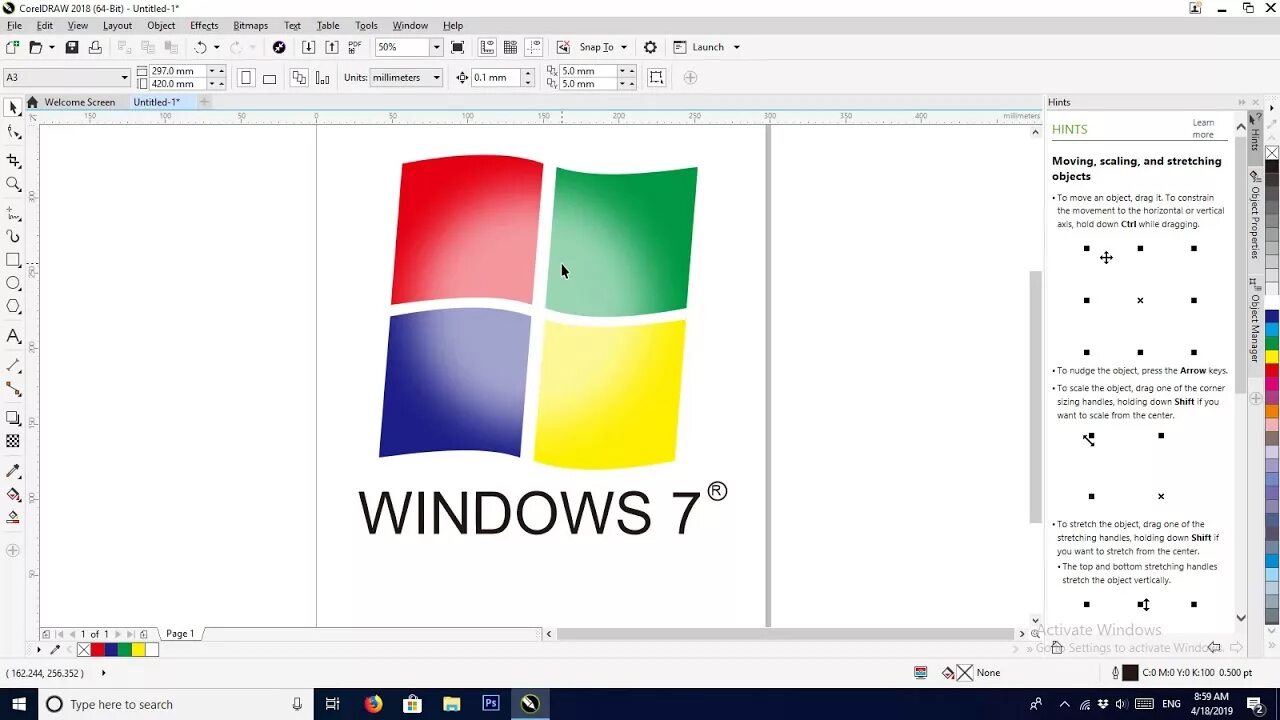Toggle Treat as filled option
Image resolution: width=1280 pixels, height=720 pixels.
pyautogui.click(x=656, y=77)
